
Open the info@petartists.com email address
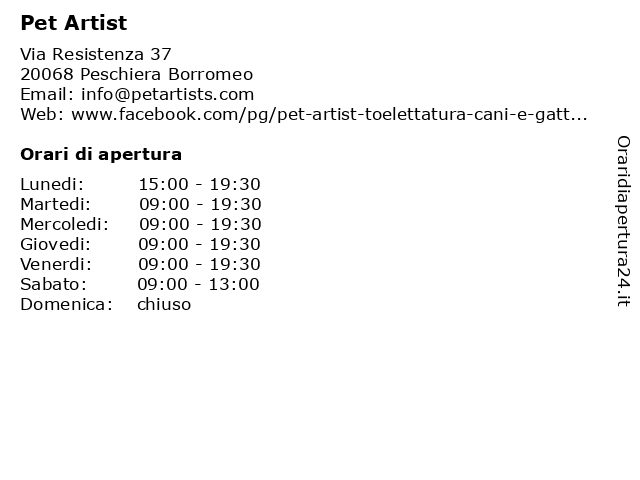pyautogui.click(x=167, y=94)
